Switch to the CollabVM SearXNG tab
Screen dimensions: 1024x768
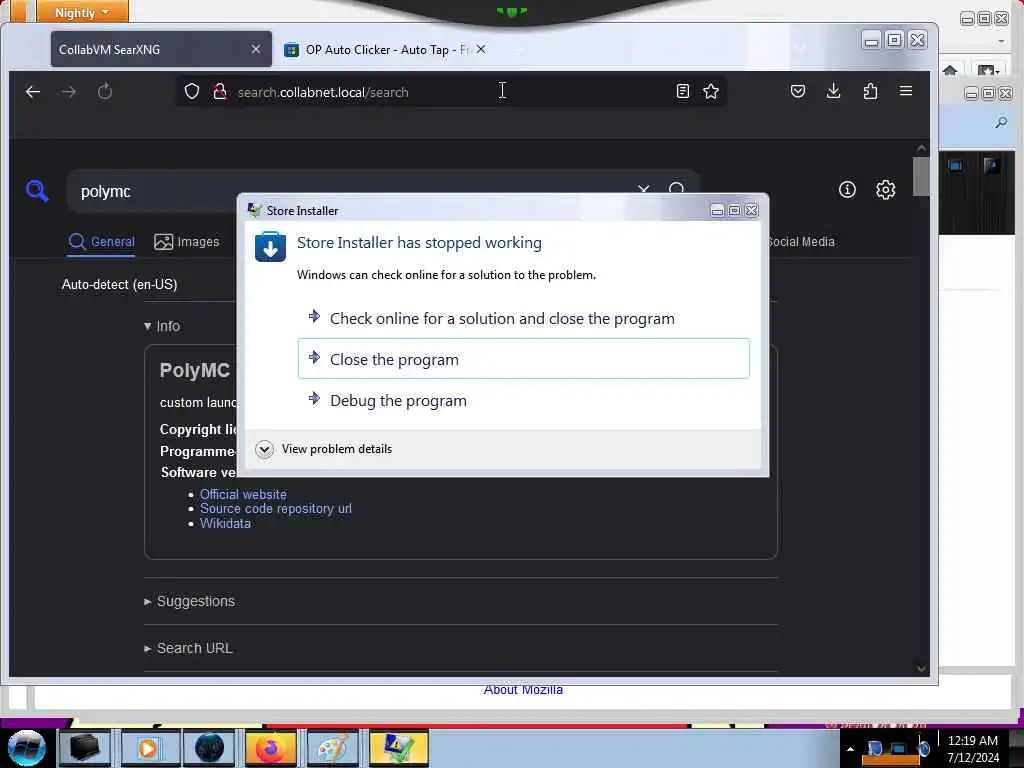[161, 49]
